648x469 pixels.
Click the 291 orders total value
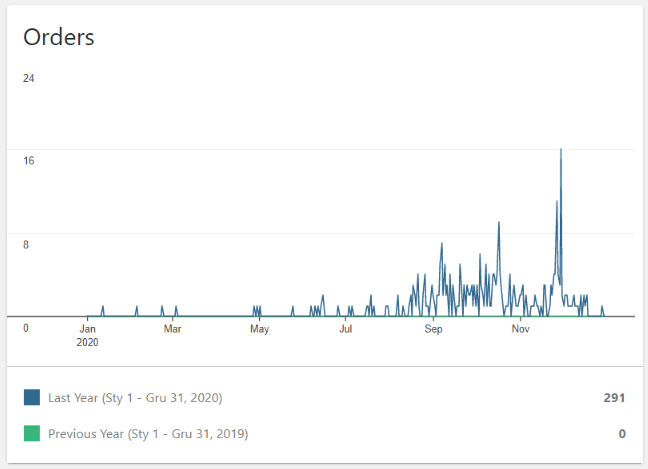point(613,398)
